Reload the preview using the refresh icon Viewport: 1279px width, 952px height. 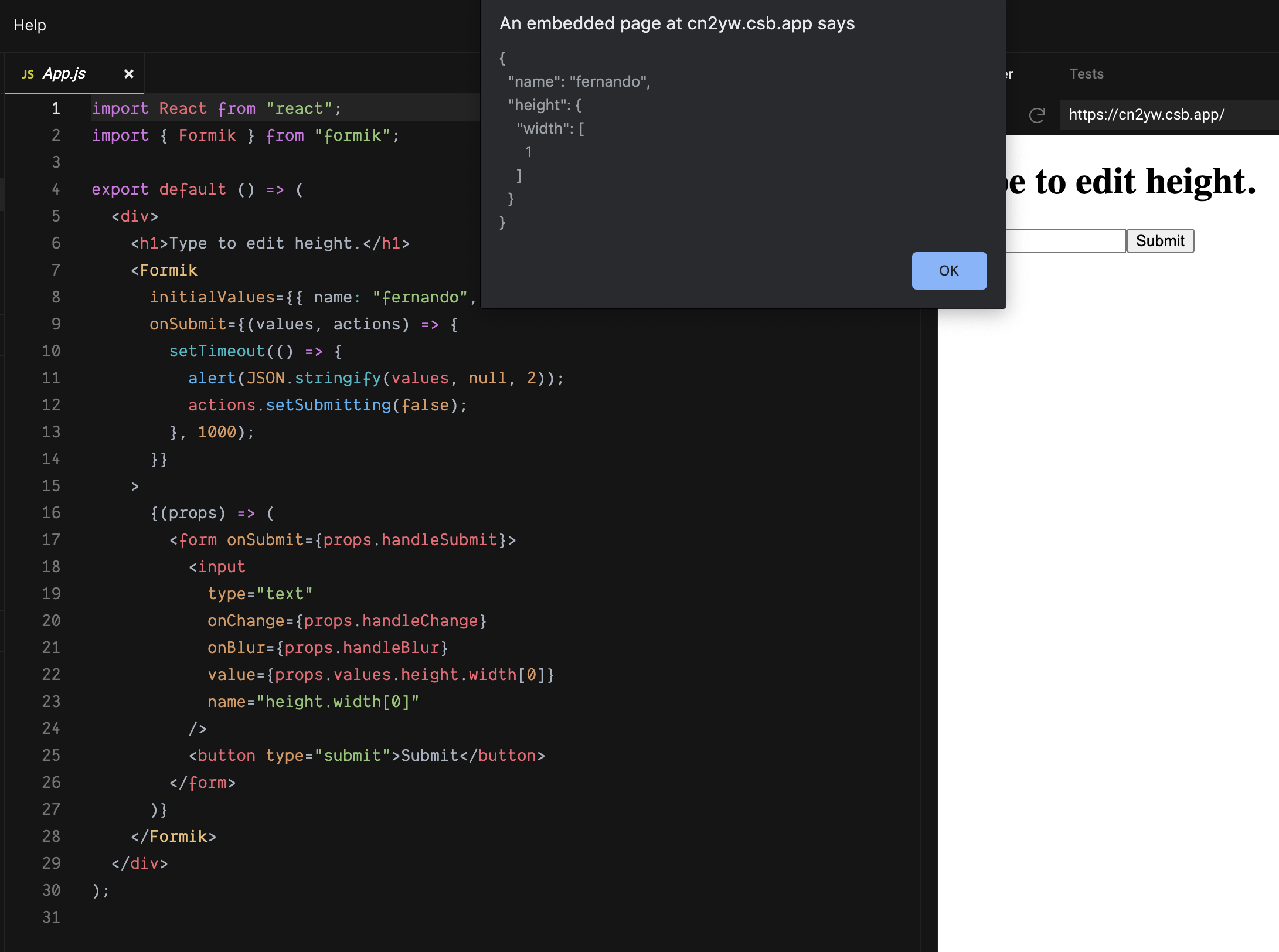[1038, 115]
